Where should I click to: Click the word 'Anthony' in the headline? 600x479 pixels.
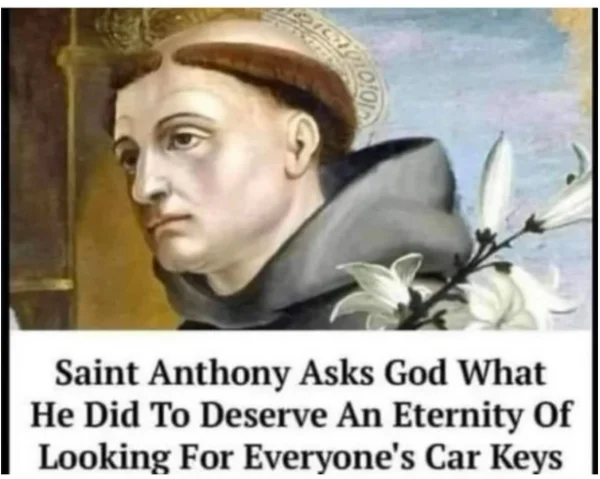(219, 374)
